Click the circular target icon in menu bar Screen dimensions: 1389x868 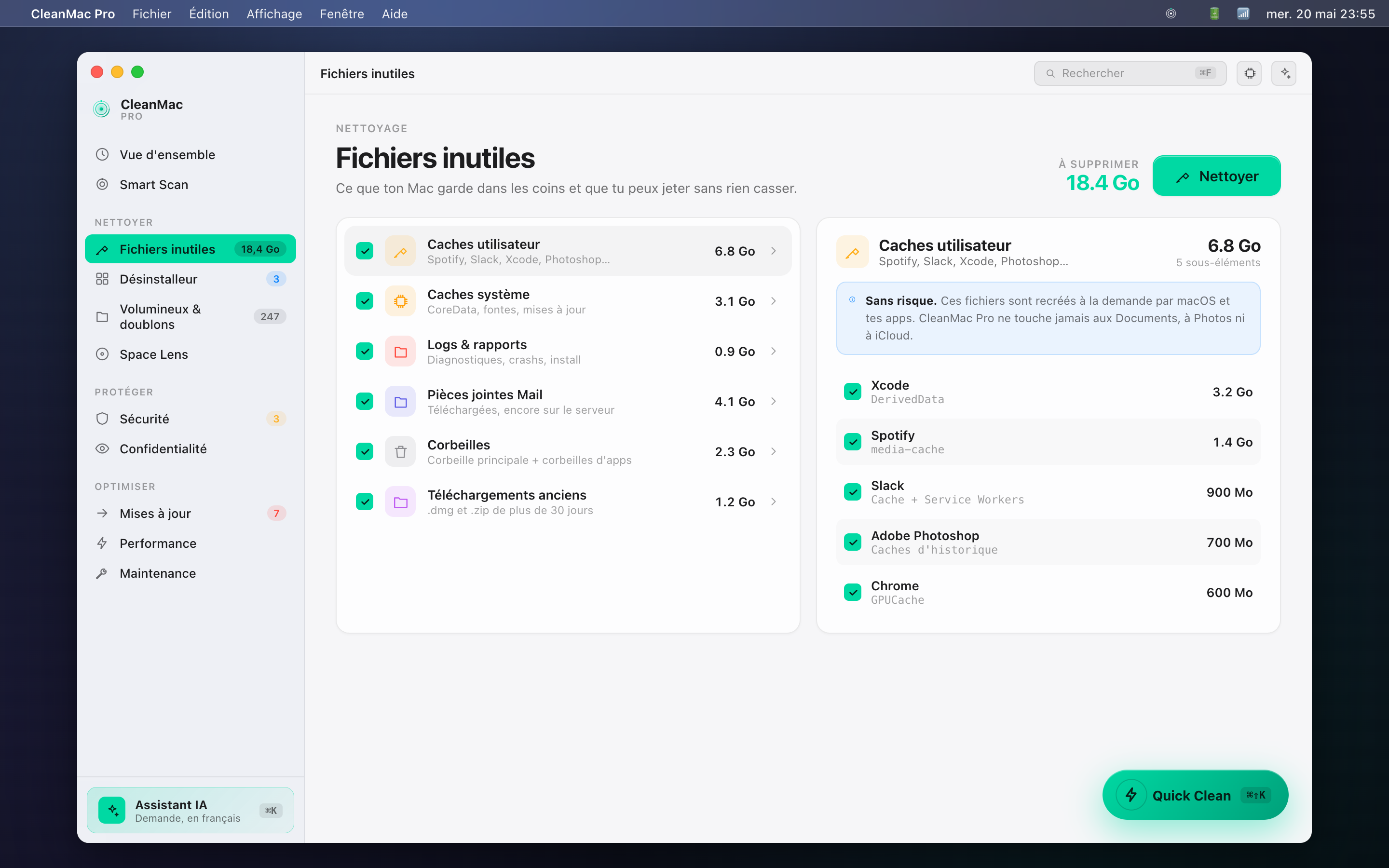coord(1171,14)
